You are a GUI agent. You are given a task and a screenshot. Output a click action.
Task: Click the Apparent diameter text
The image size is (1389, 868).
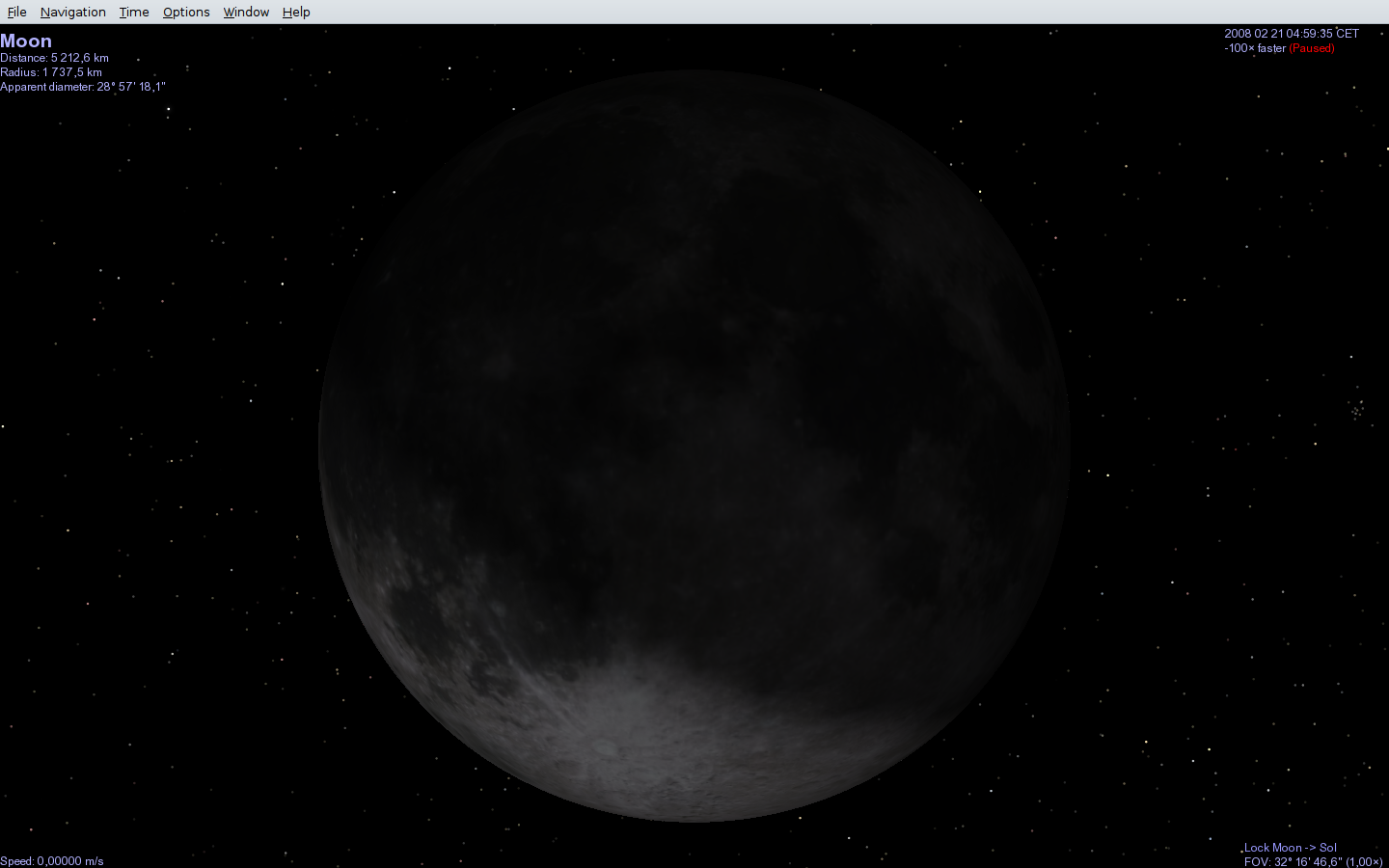[83, 87]
